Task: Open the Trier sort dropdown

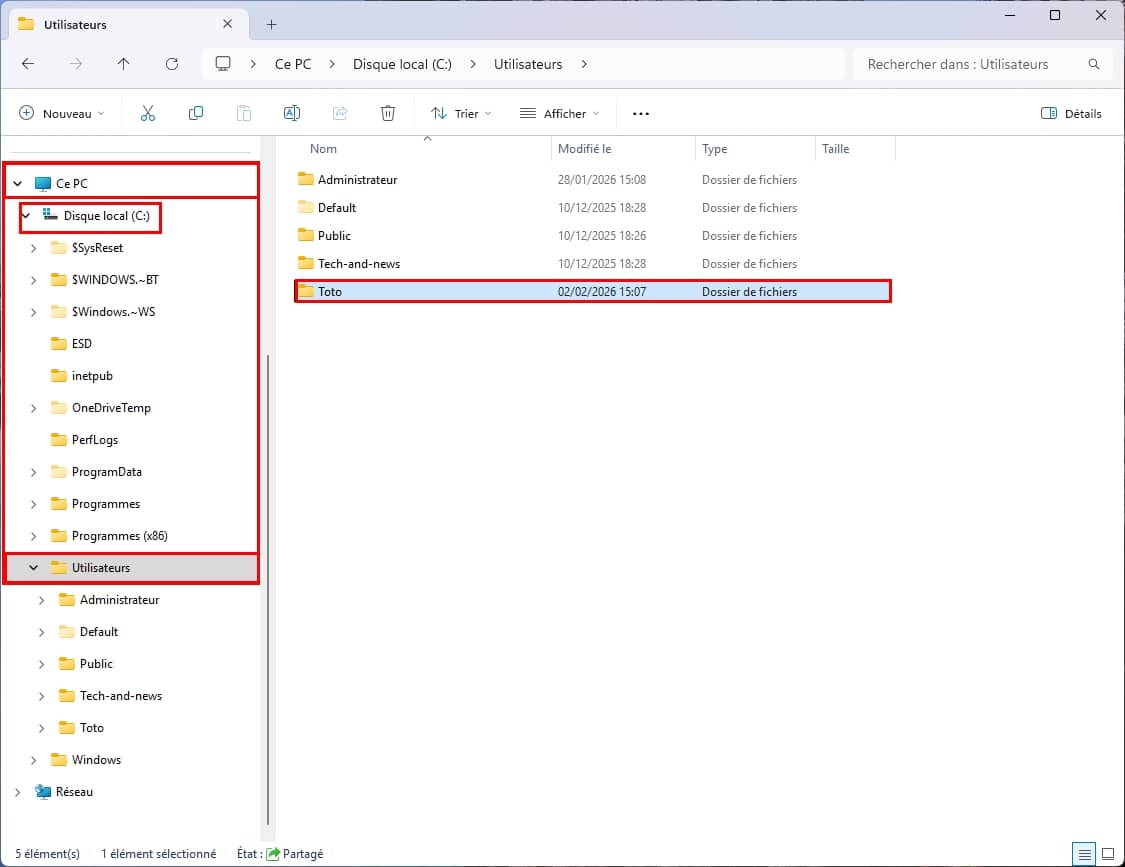Action: pos(461,114)
